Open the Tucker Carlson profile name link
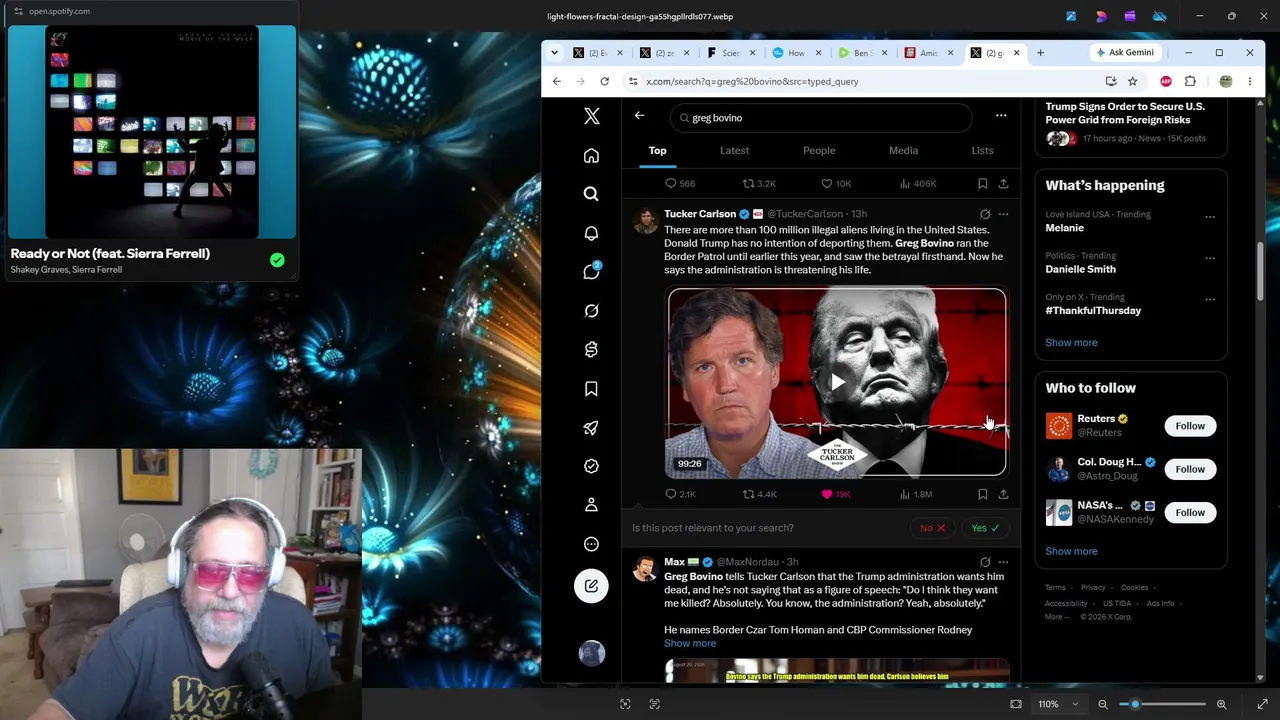The height and width of the screenshot is (720, 1280). (700, 214)
